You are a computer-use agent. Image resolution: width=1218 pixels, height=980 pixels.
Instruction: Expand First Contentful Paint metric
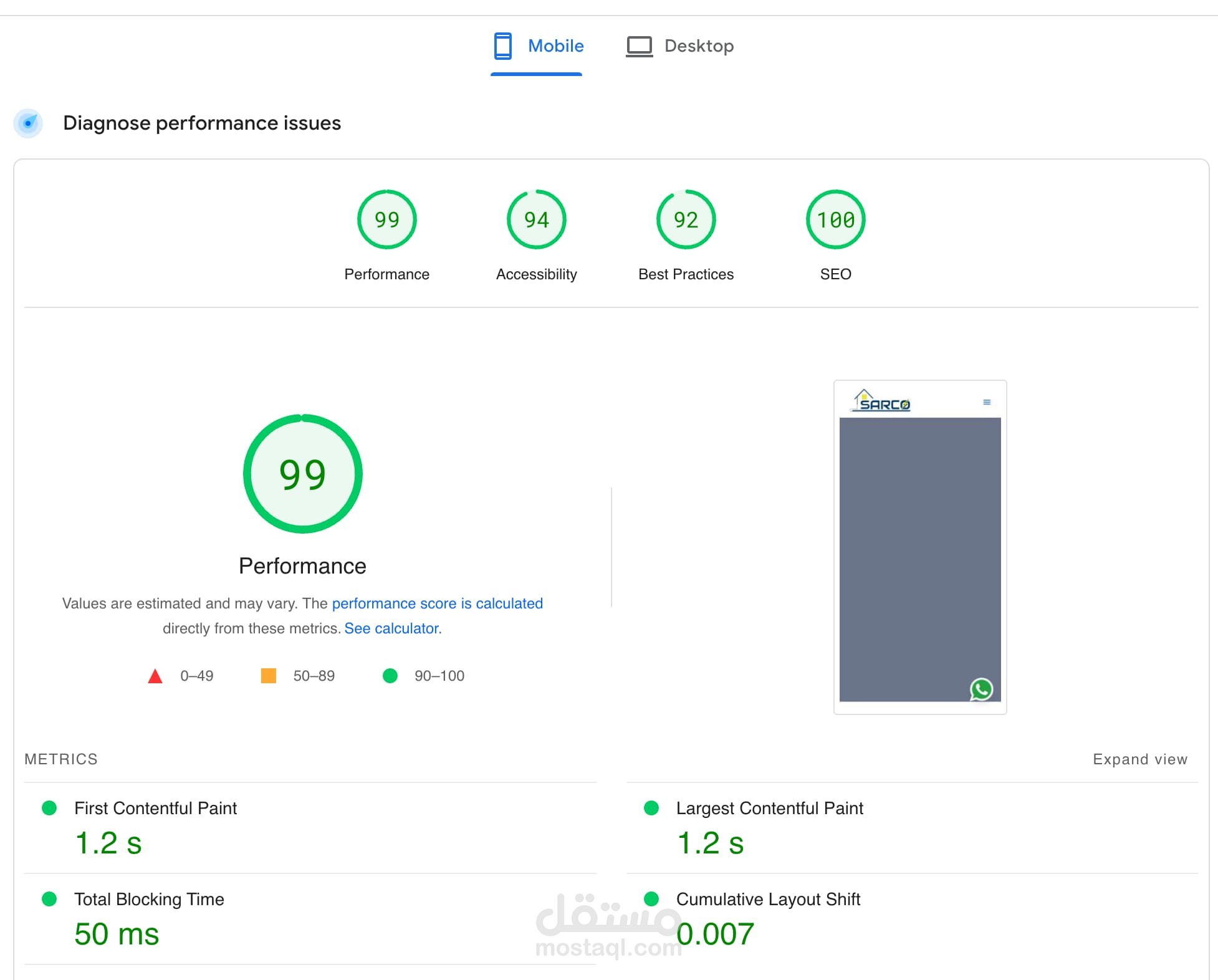[x=155, y=809]
